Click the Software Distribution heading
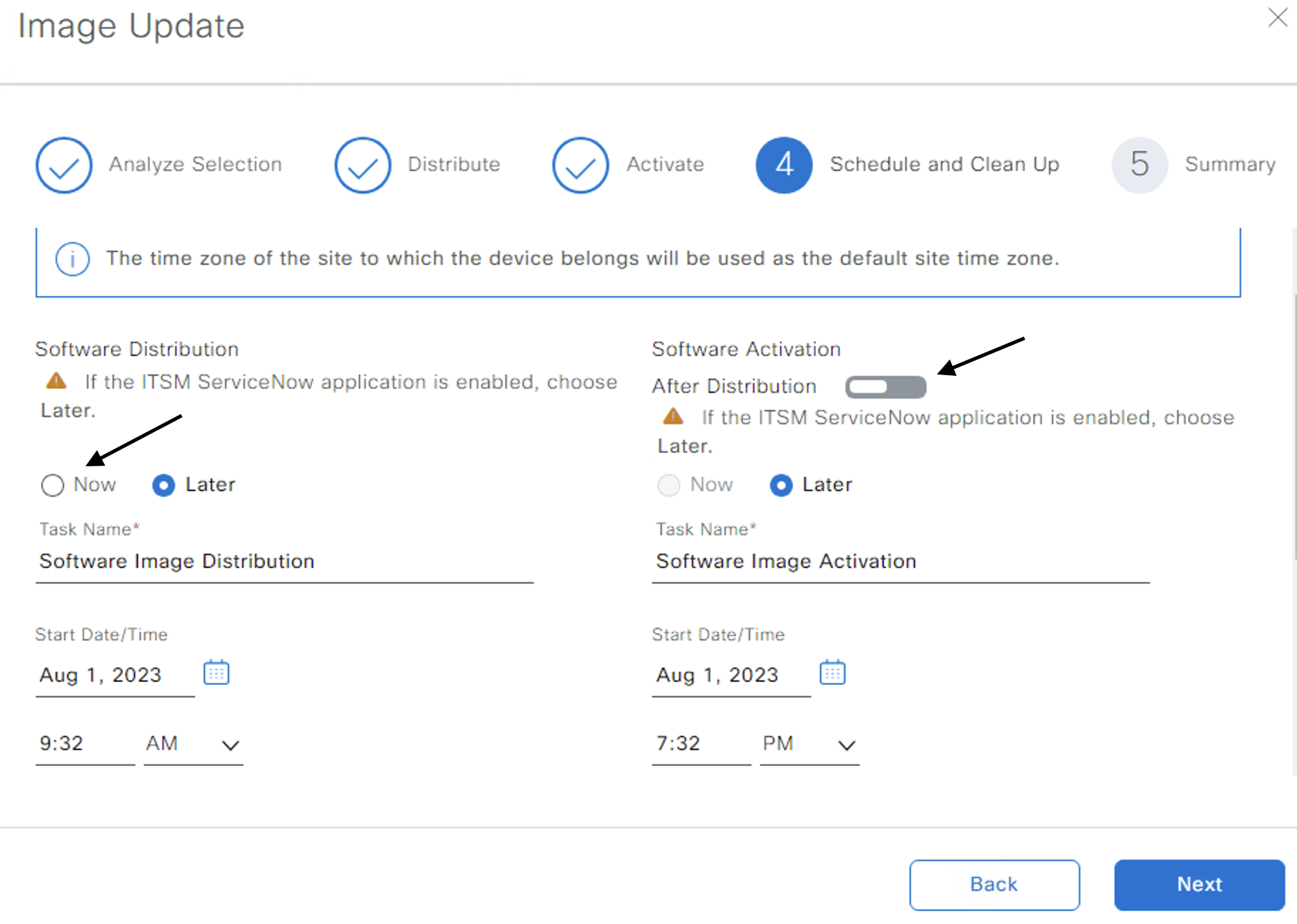The height and width of the screenshot is (924, 1297). [x=137, y=350]
